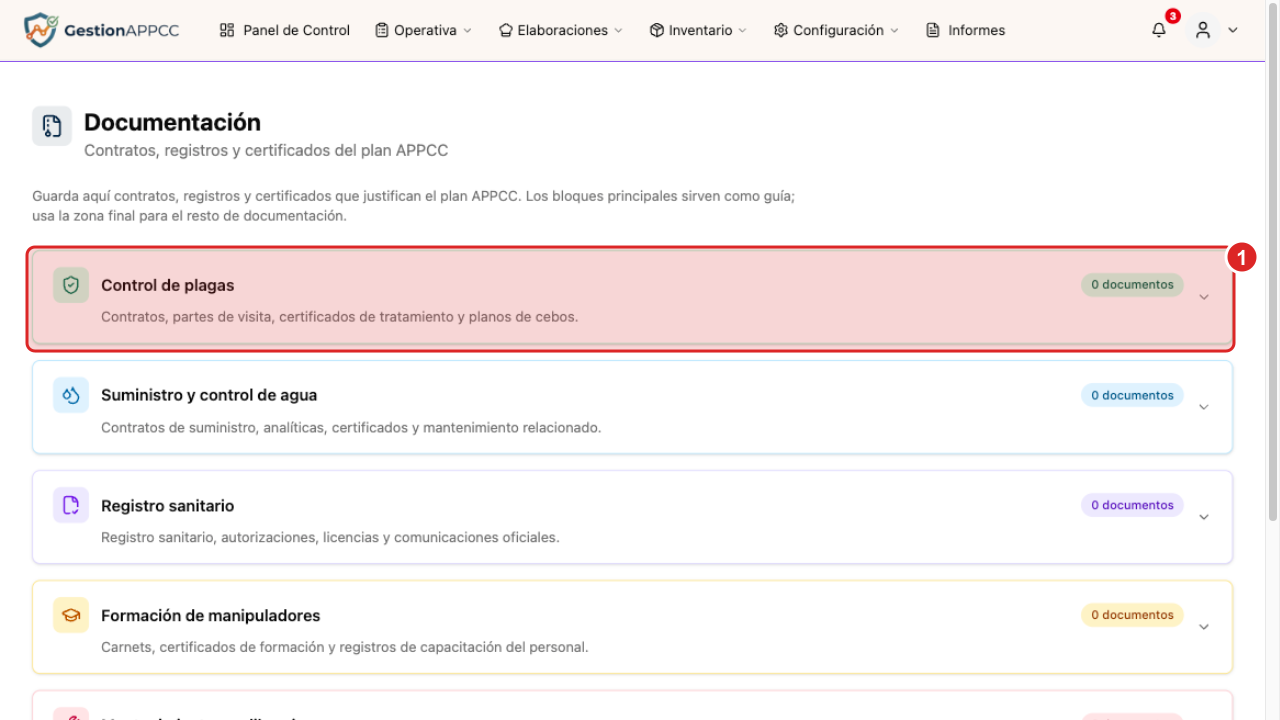Click the graduation cap icon for Formación

coord(71,615)
